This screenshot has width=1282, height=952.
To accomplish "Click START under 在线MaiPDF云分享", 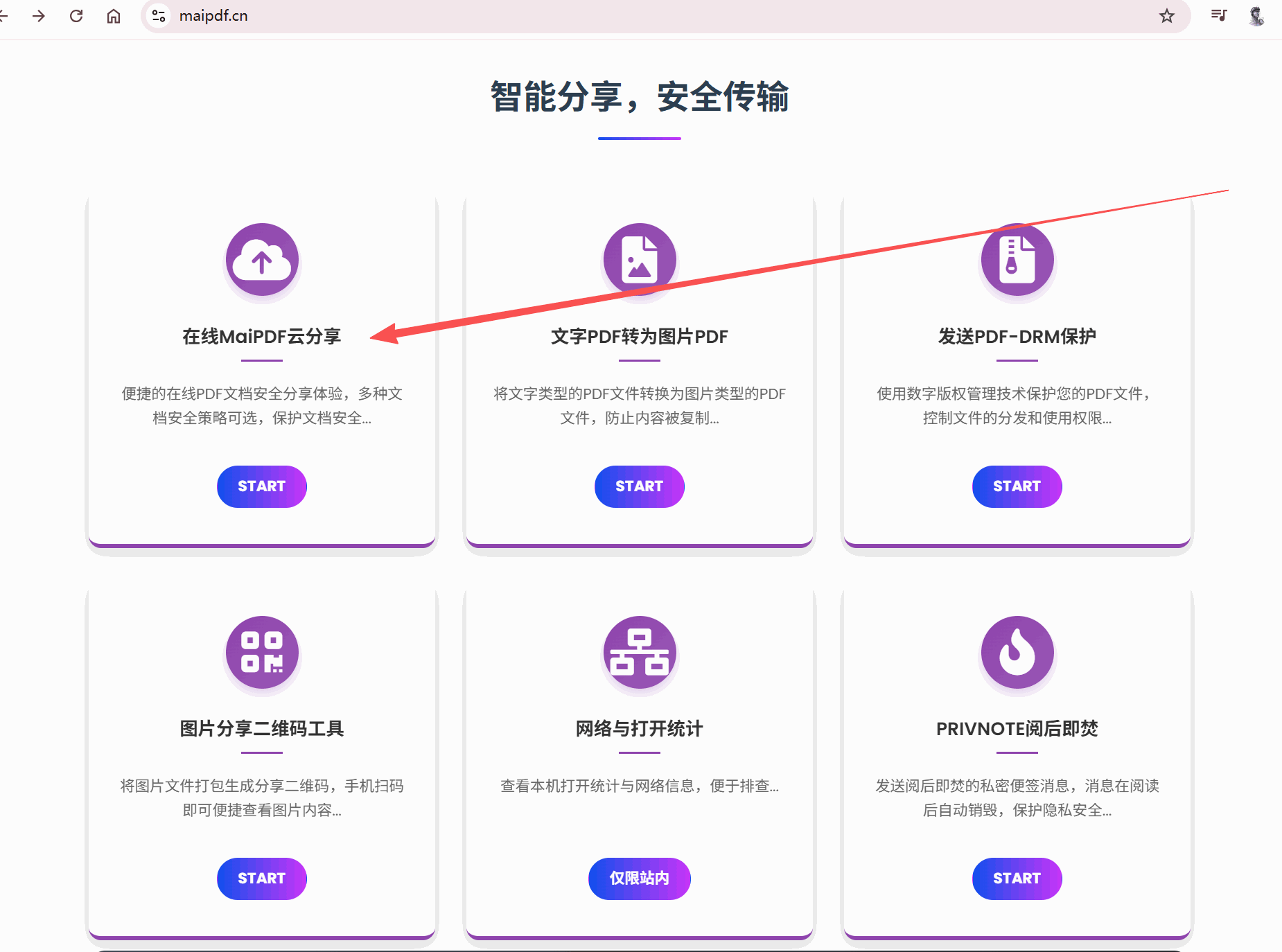I will [261, 486].
